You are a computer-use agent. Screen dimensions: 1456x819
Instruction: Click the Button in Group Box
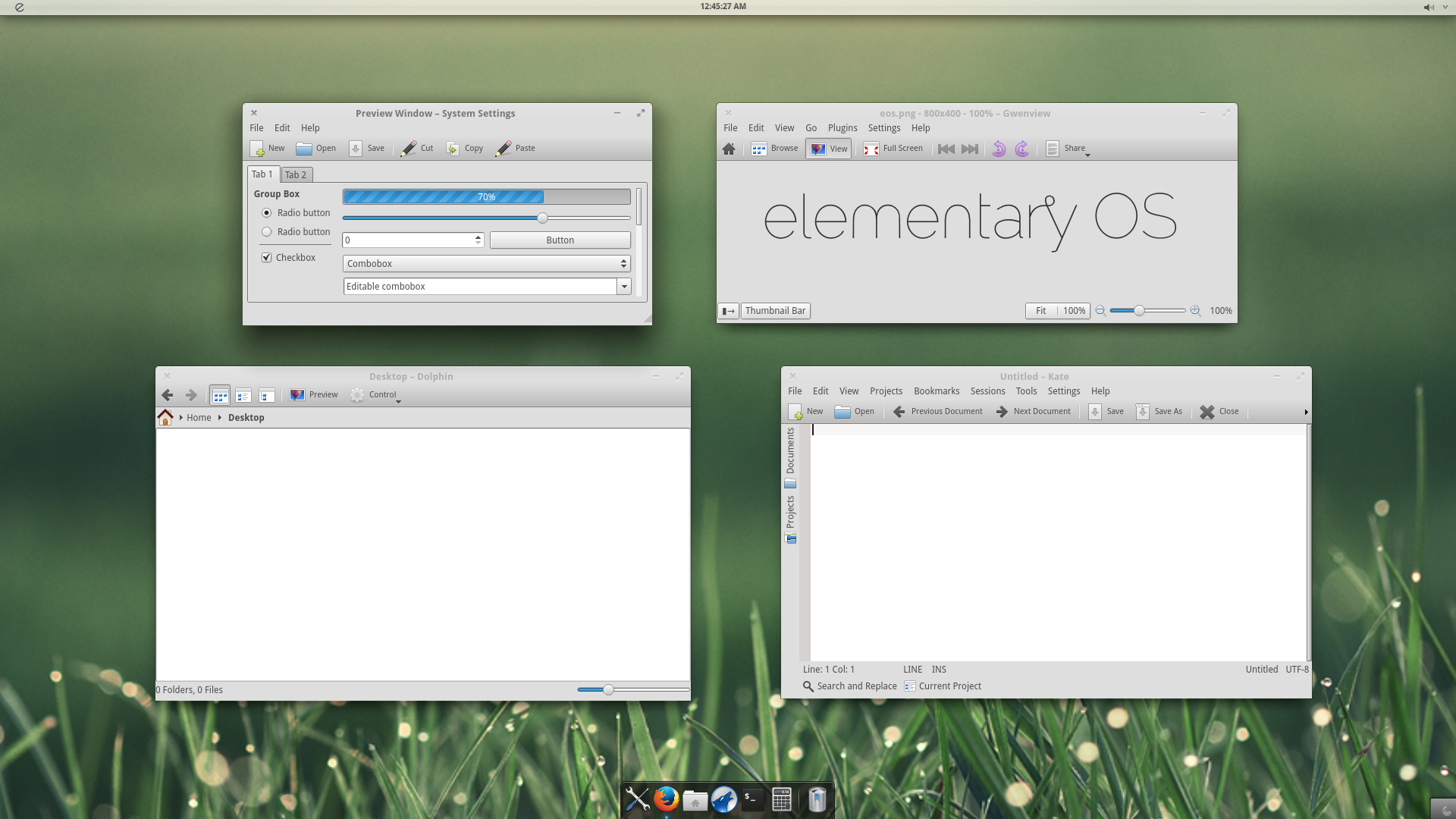click(560, 240)
